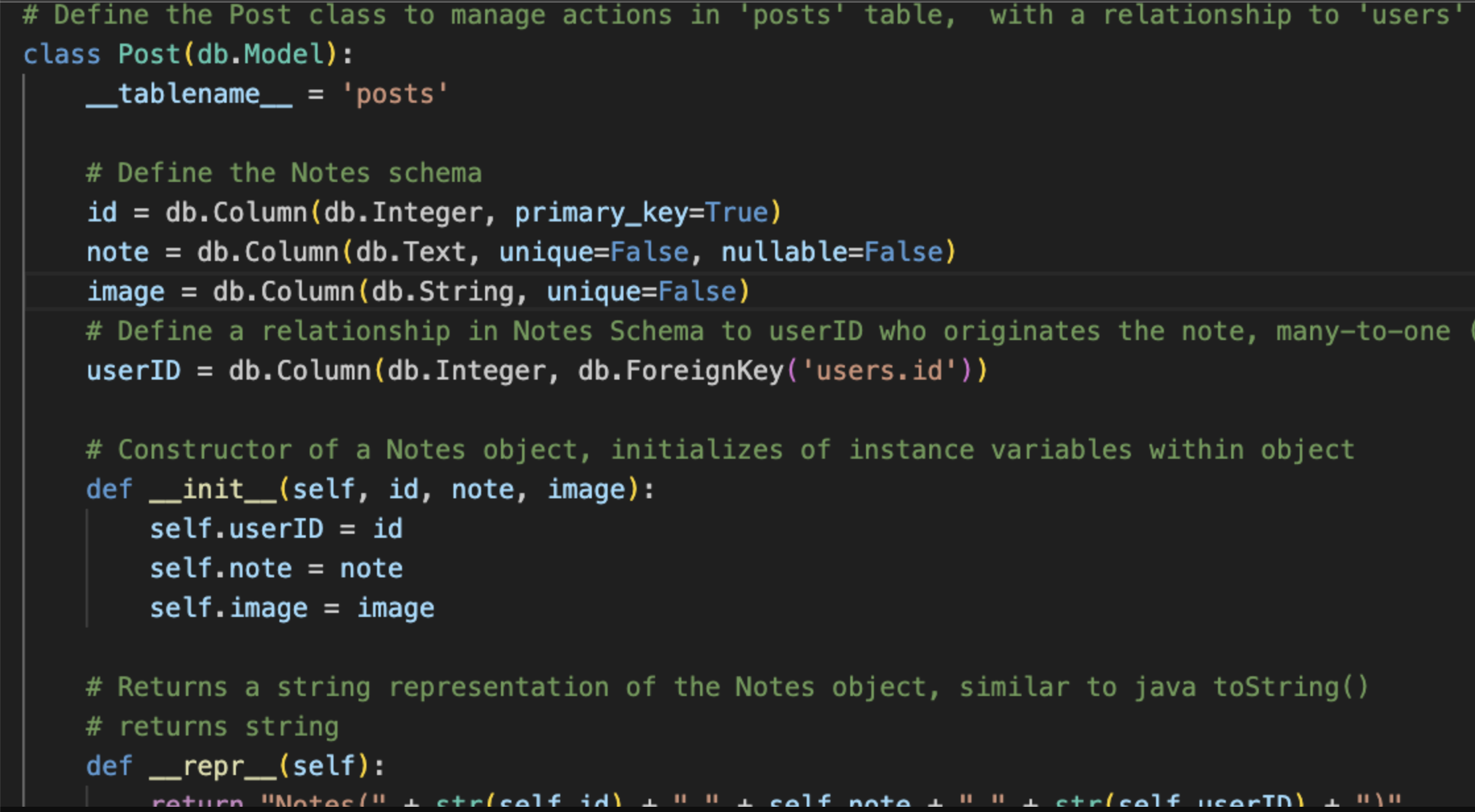Image resolution: width=1475 pixels, height=812 pixels.
Task: Click db.Text in the note column line
Action: coord(411,252)
